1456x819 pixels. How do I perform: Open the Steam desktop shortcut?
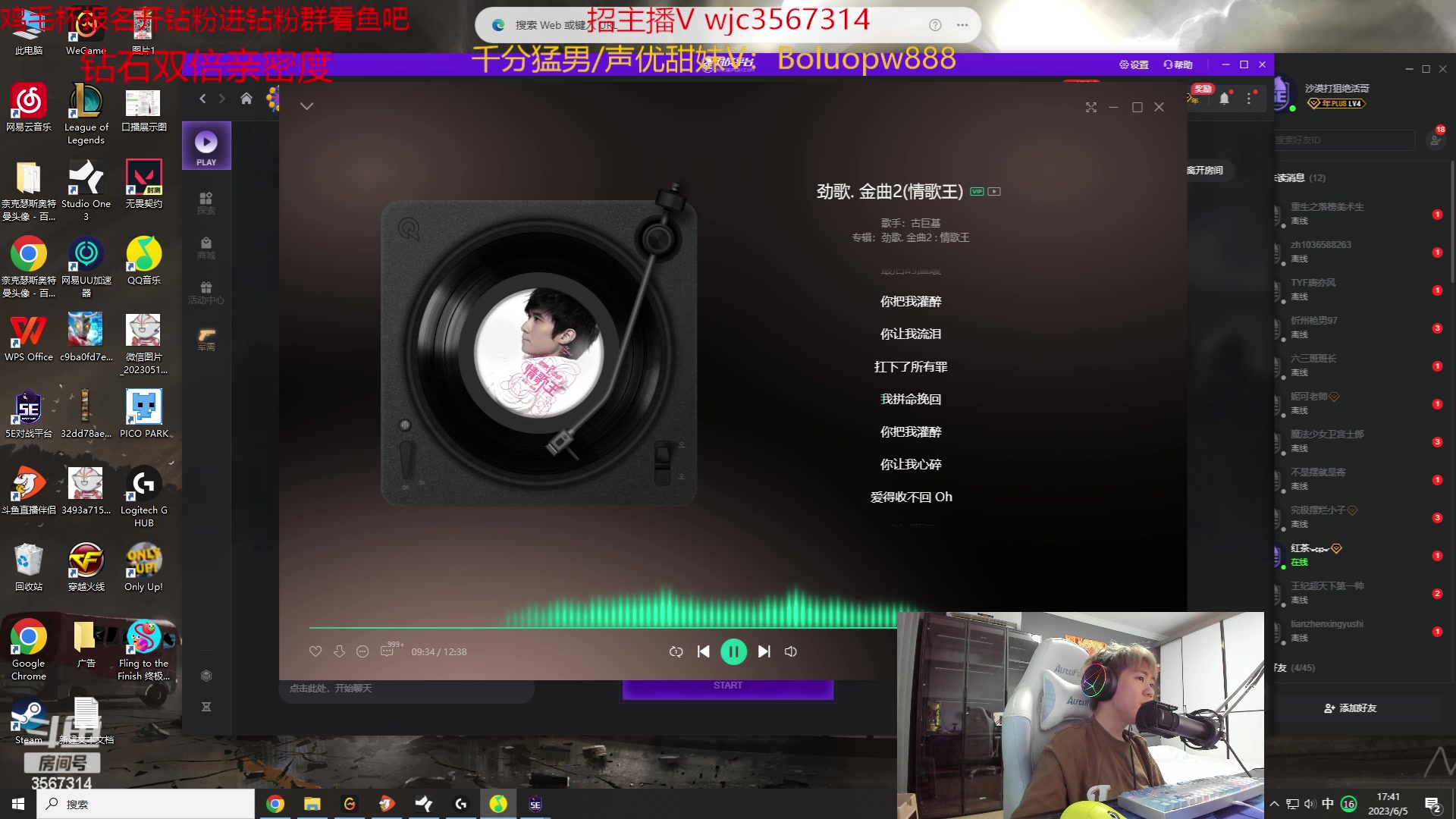coord(29,722)
